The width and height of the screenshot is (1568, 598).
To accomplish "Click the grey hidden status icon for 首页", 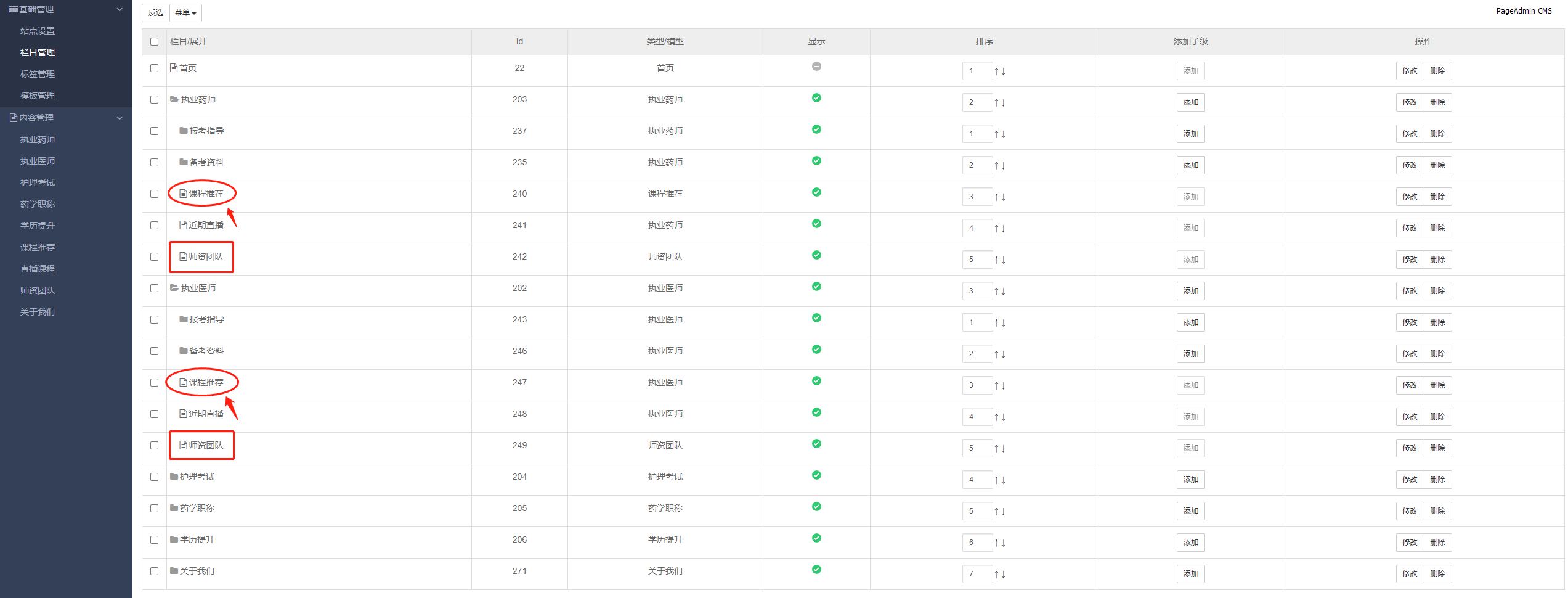I will pos(816,67).
